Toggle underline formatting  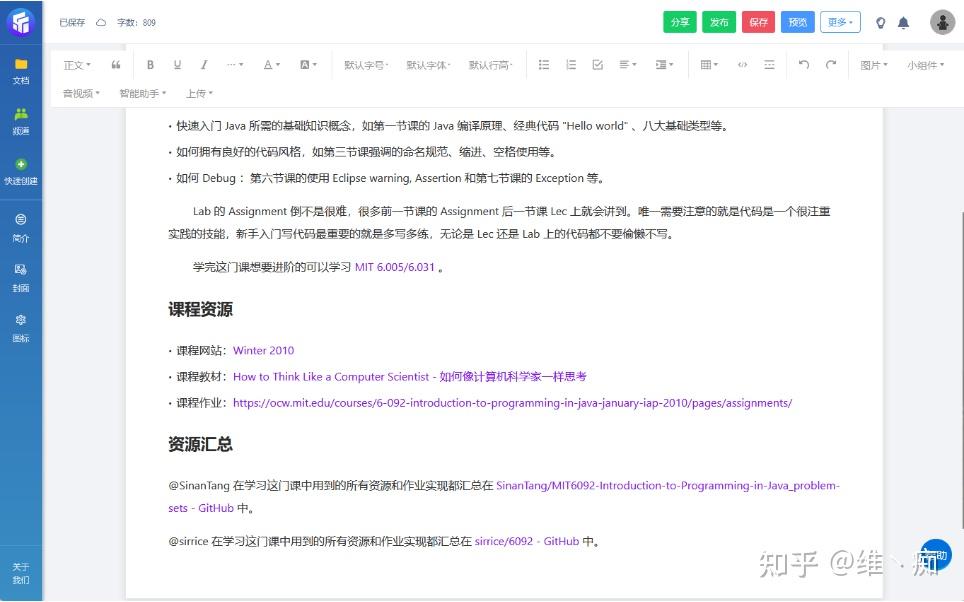pyautogui.click(x=177, y=65)
